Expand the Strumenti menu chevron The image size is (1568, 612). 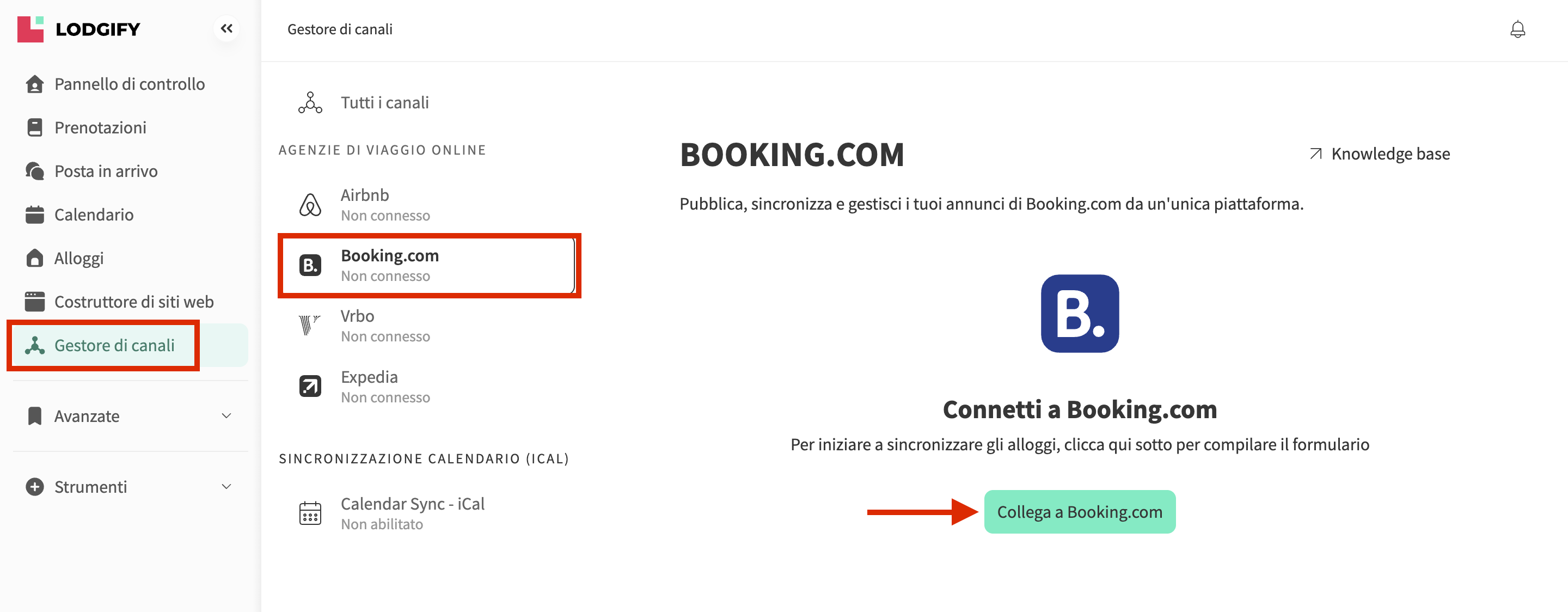point(226,487)
